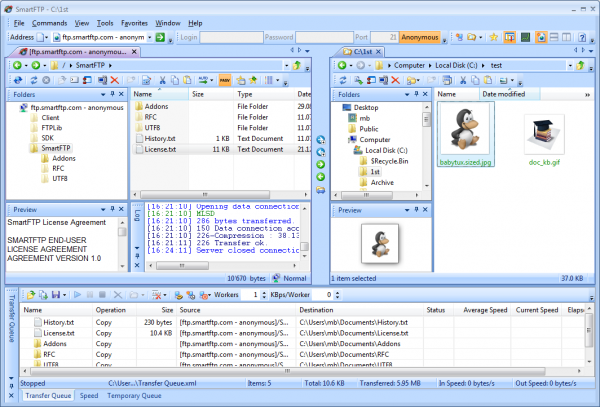Click the Start transfer play button in queue

77,295
